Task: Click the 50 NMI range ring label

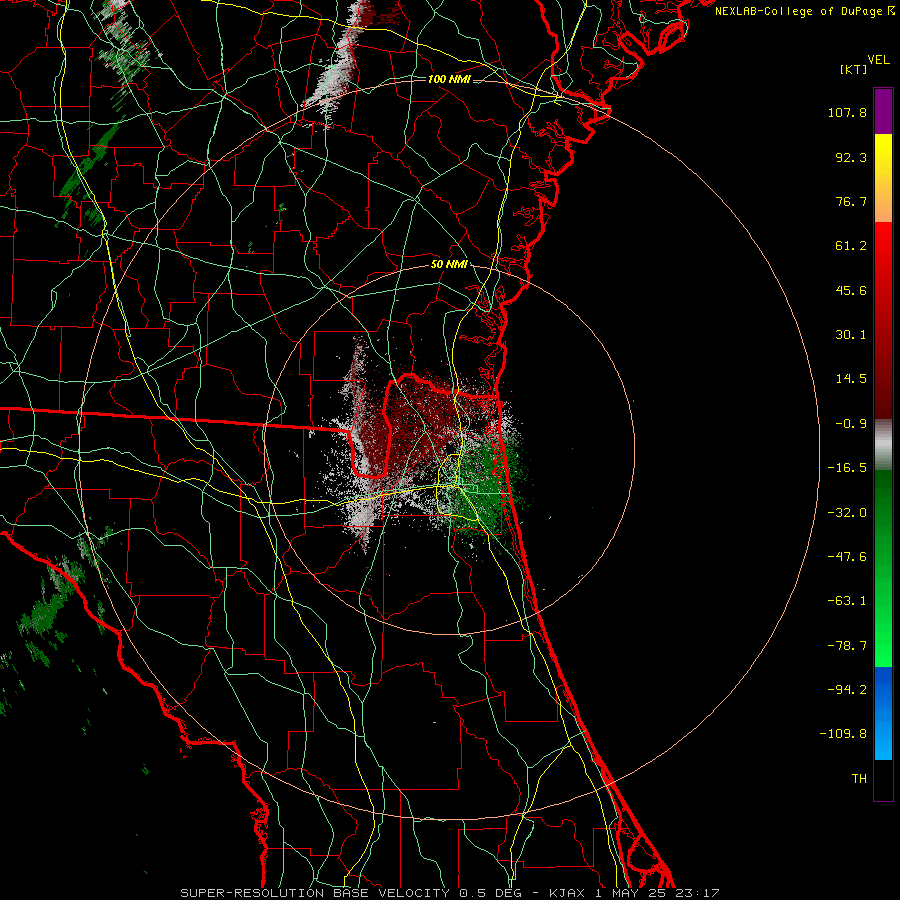Action: pos(449,265)
